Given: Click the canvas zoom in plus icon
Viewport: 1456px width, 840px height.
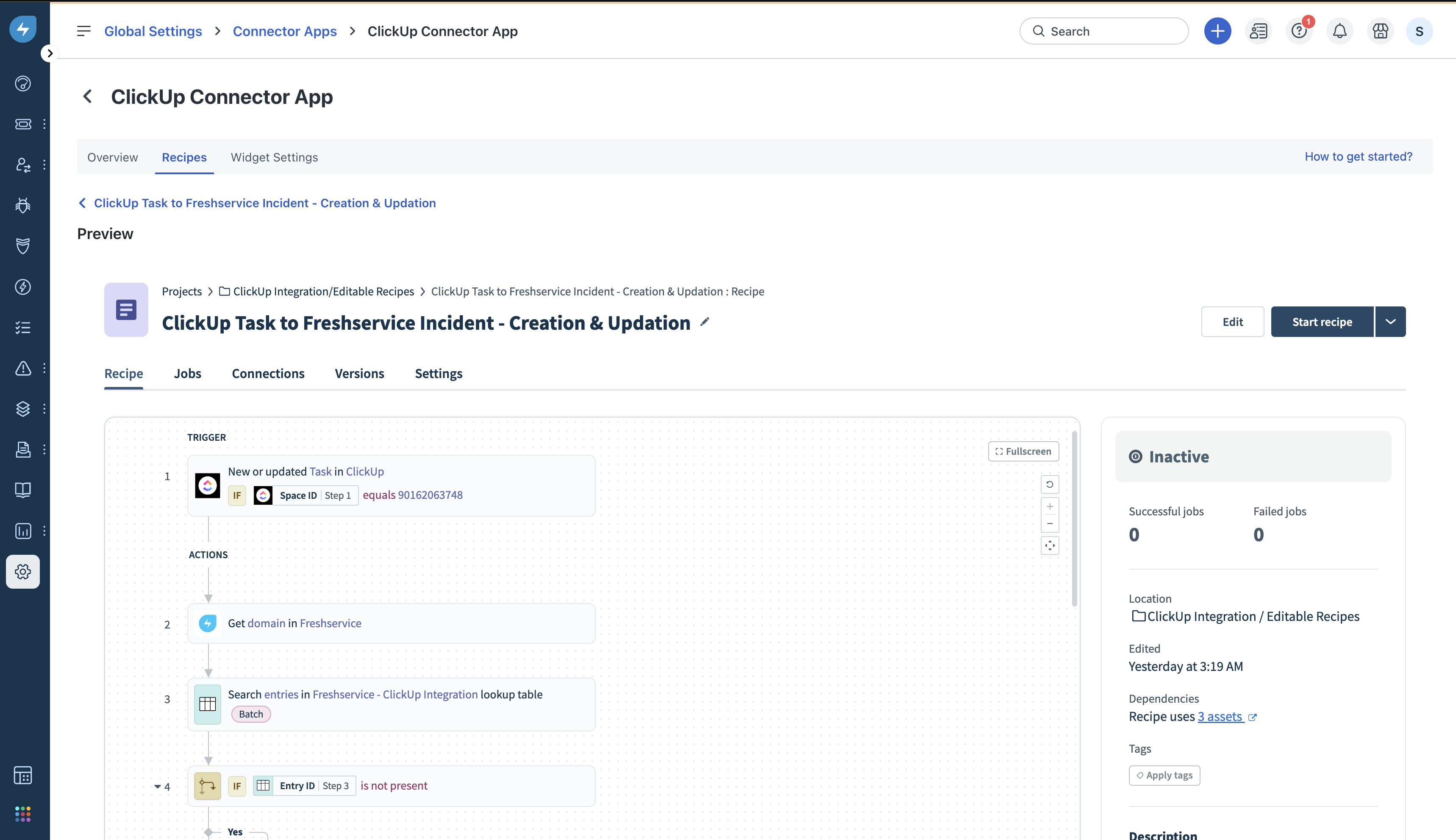Looking at the screenshot, I should click(x=1050, y=506).
